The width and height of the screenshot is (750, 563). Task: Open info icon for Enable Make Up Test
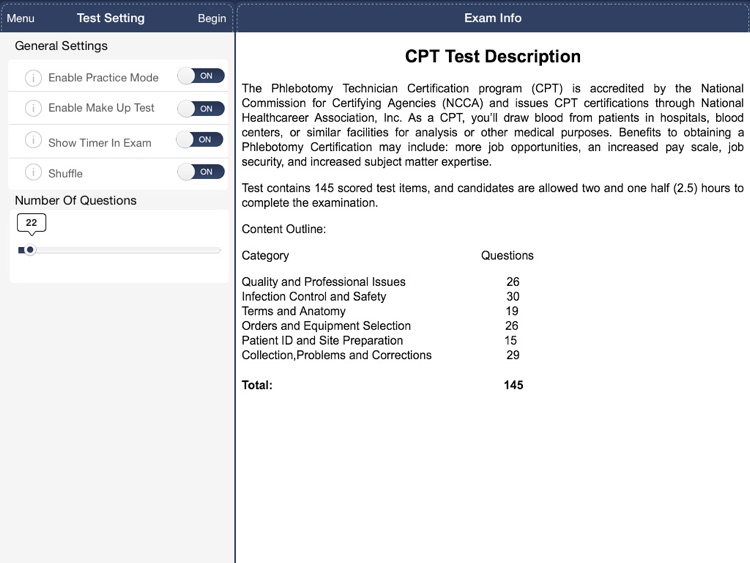[33, 108]
